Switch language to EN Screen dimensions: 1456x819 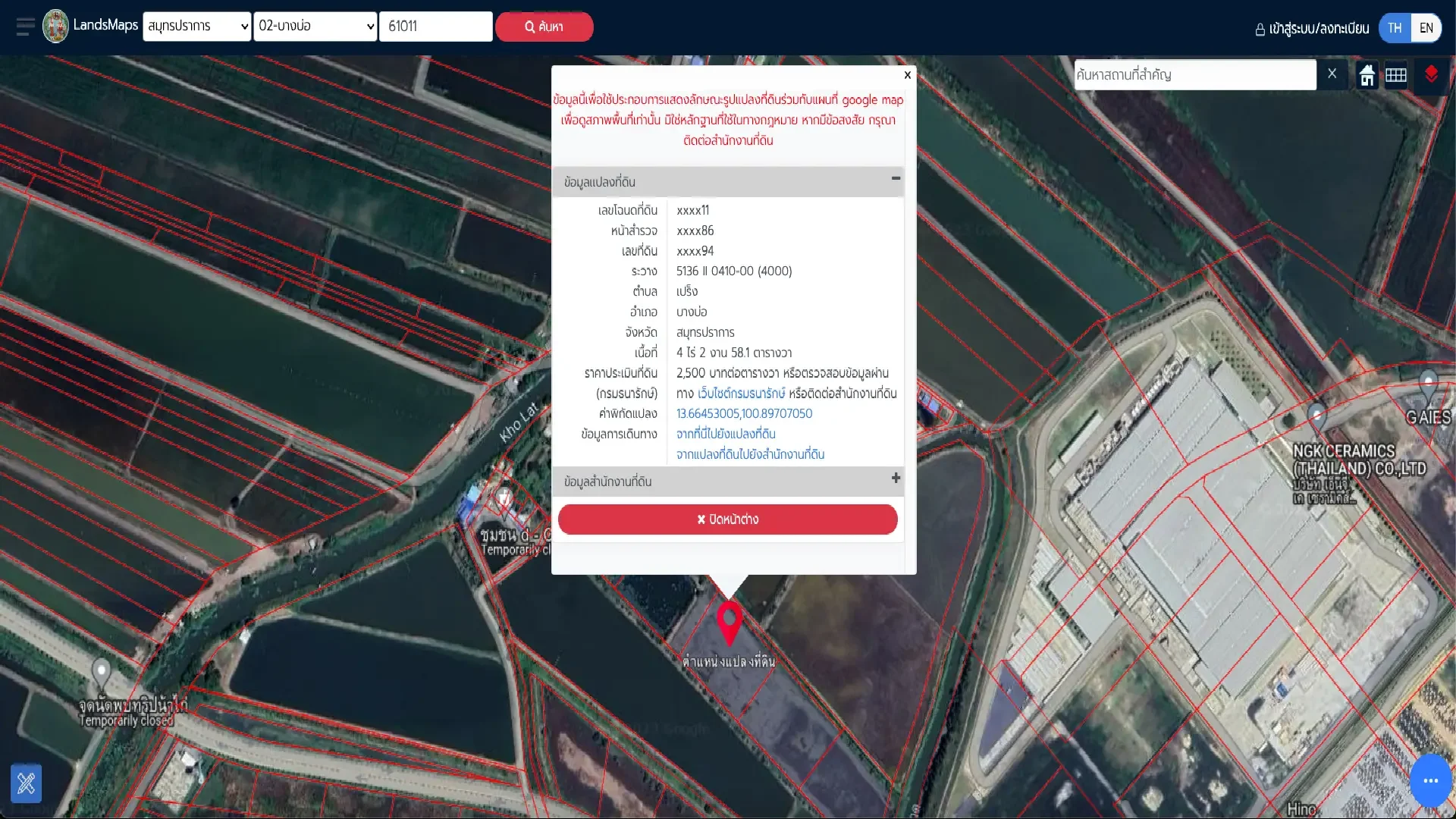[1426, 28]
